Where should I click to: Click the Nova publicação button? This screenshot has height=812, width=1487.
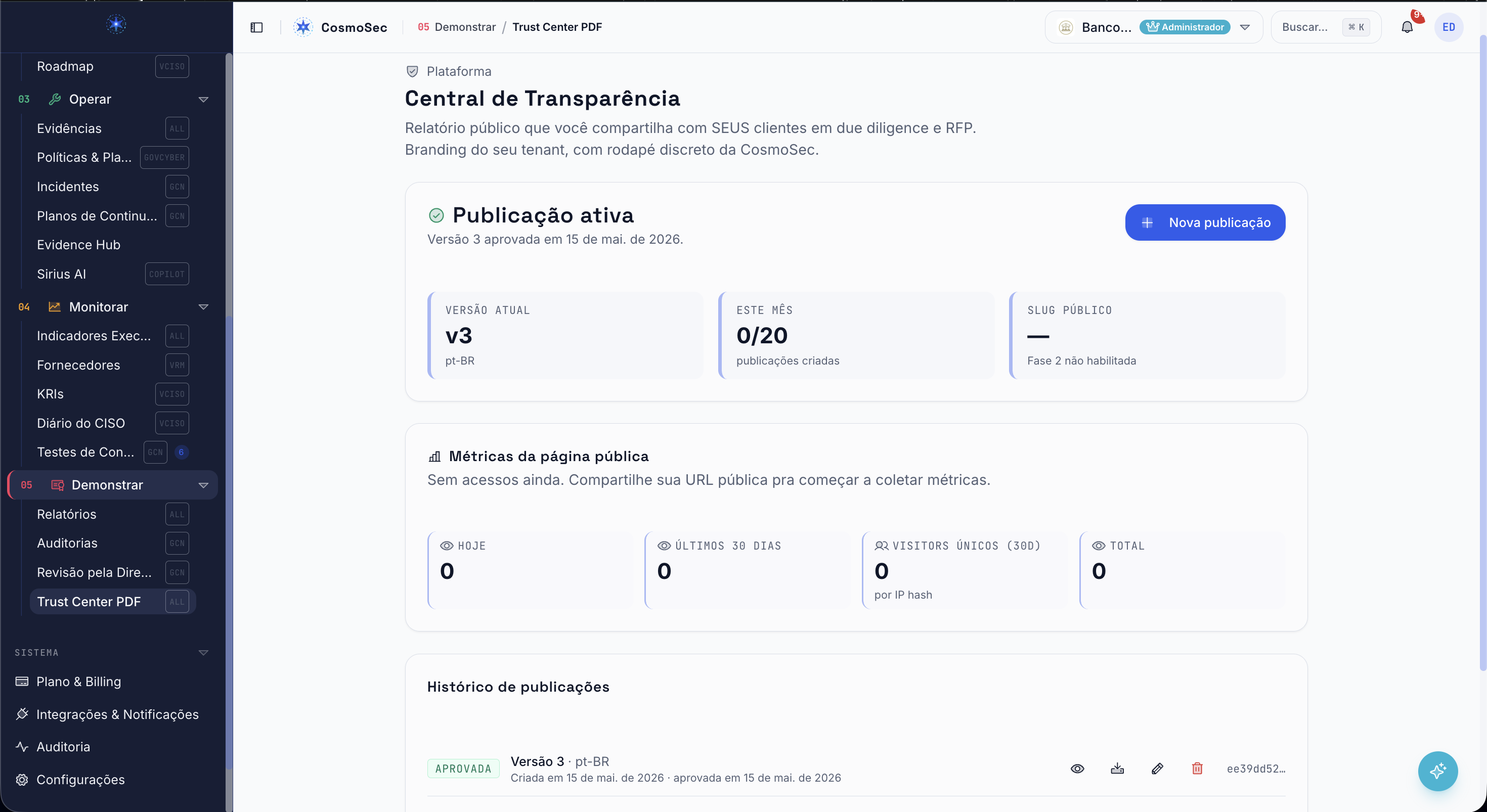(x=1205, y=222)
